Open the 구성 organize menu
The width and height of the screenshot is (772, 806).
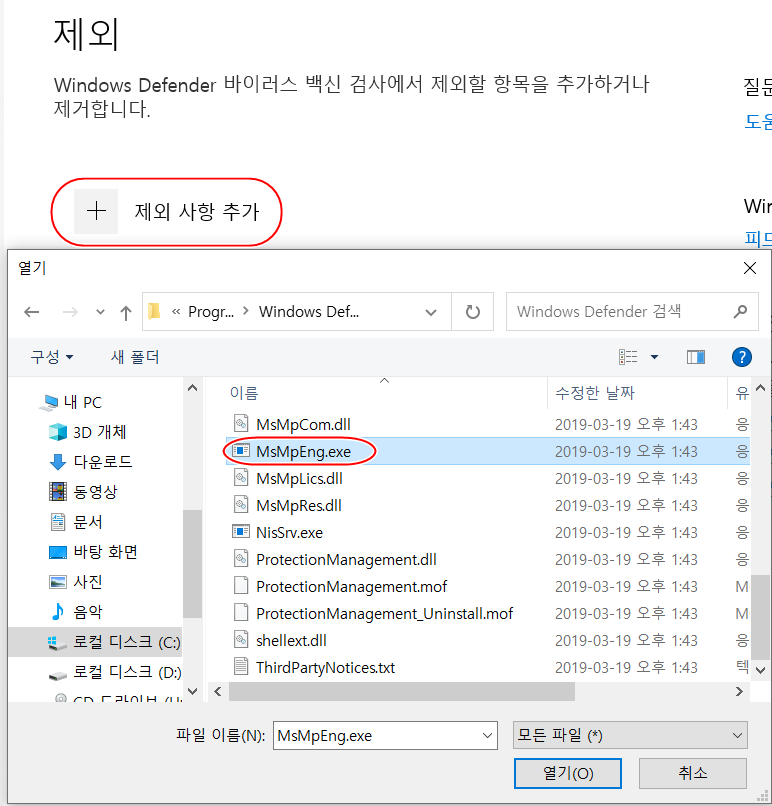(x=51, y=357)
